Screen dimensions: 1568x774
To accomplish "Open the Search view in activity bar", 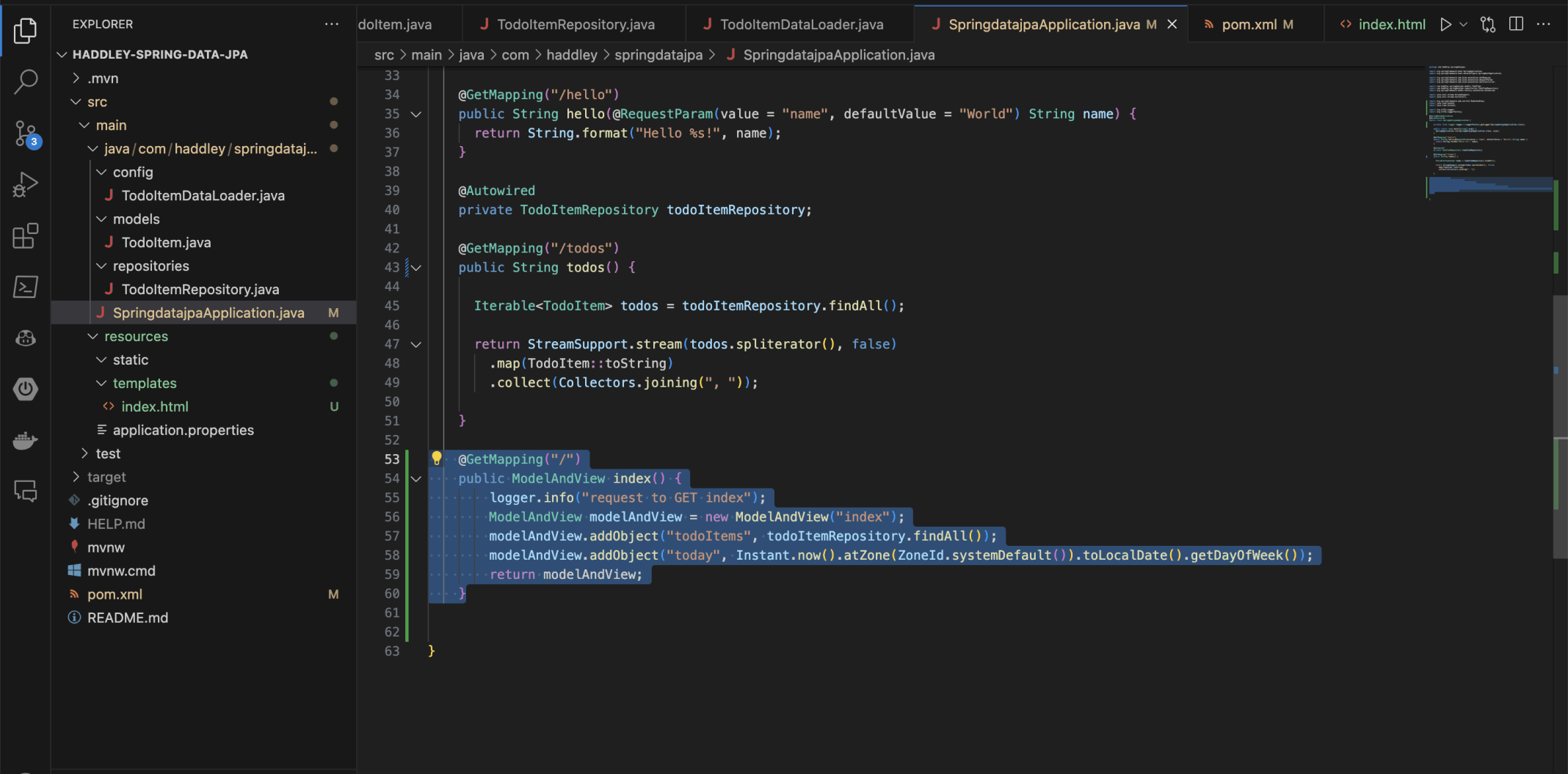I will (26, 81).
